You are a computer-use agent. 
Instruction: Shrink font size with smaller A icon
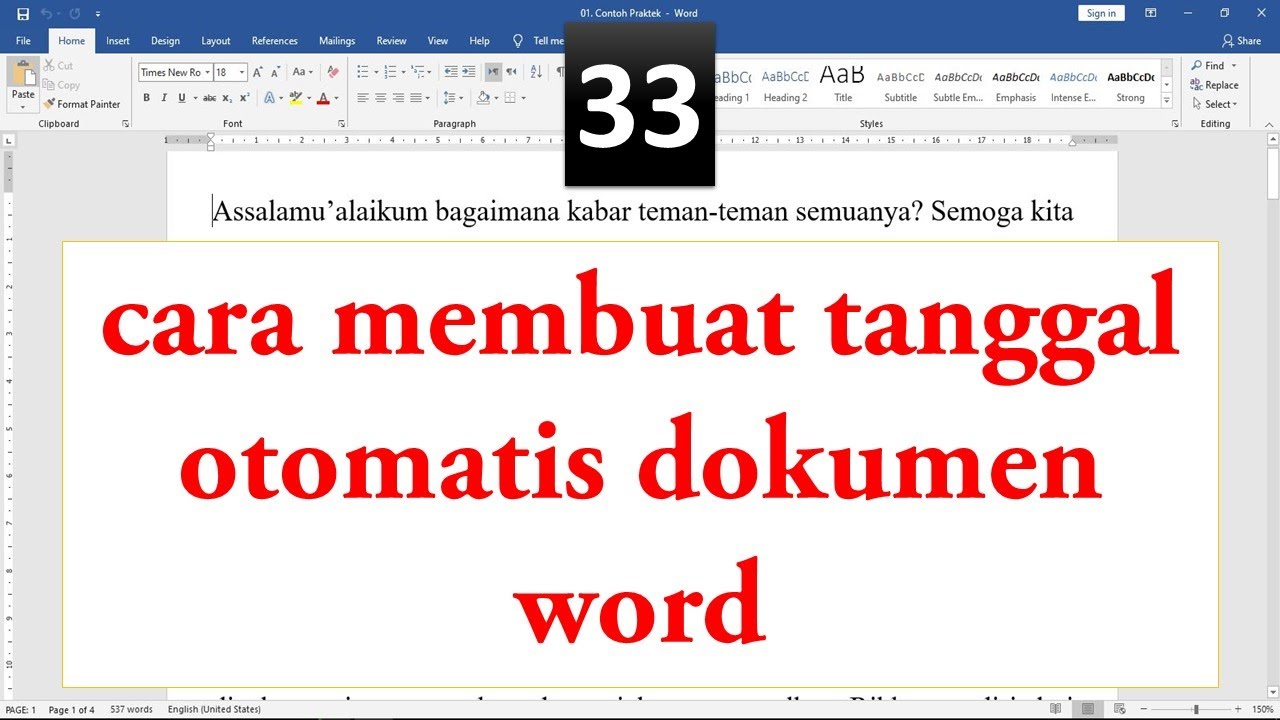[276, 72]
